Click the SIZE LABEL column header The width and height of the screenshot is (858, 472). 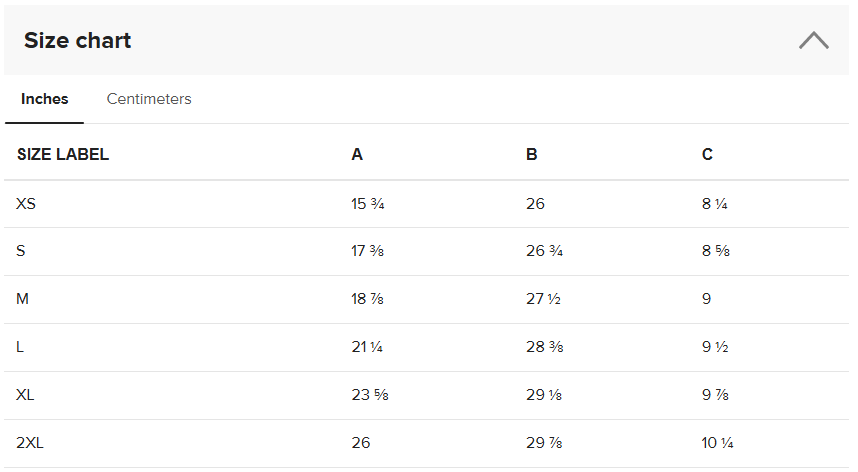click(63, 155)
